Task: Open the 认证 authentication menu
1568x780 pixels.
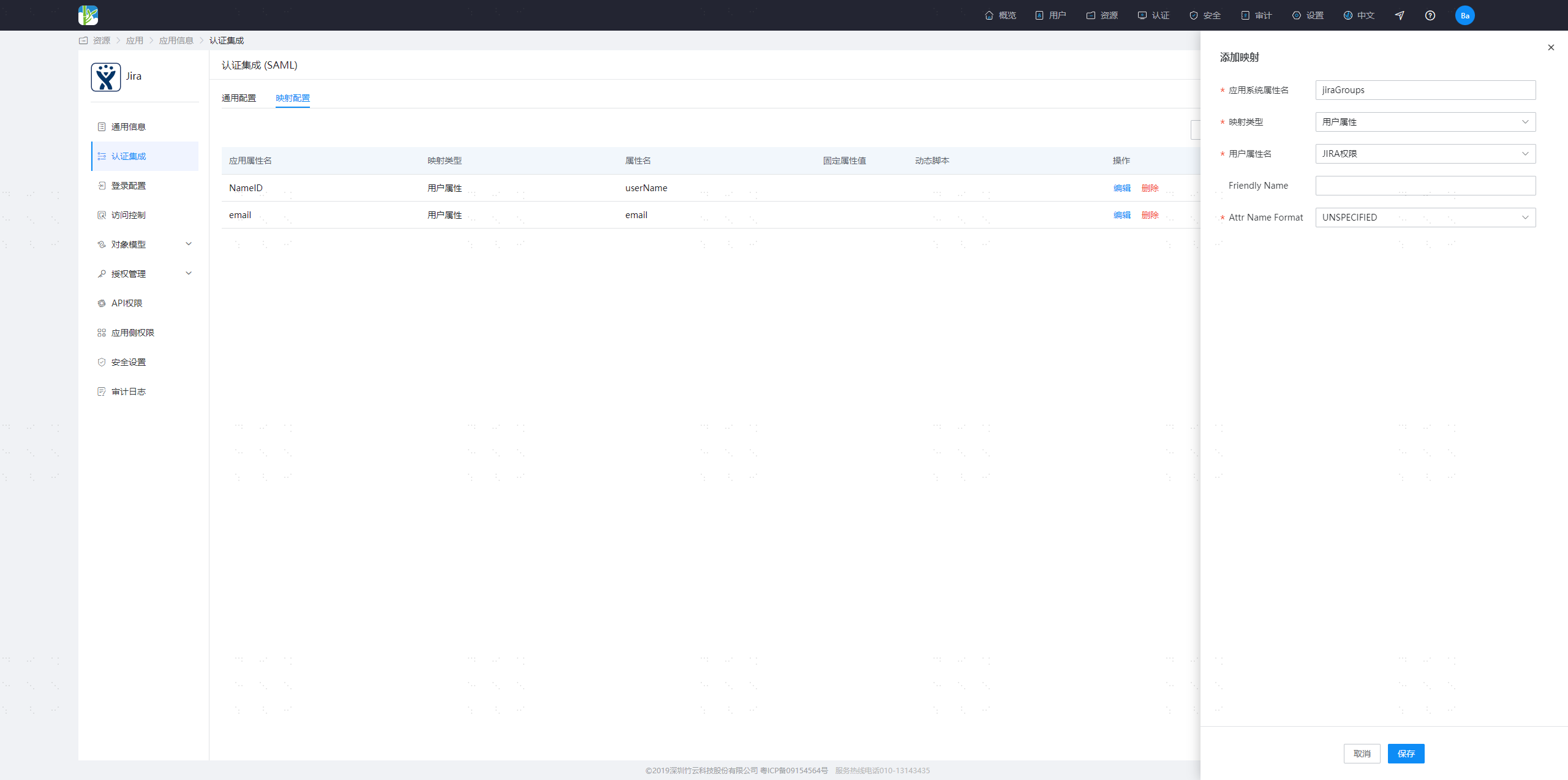Action: tap(1153, 15)
